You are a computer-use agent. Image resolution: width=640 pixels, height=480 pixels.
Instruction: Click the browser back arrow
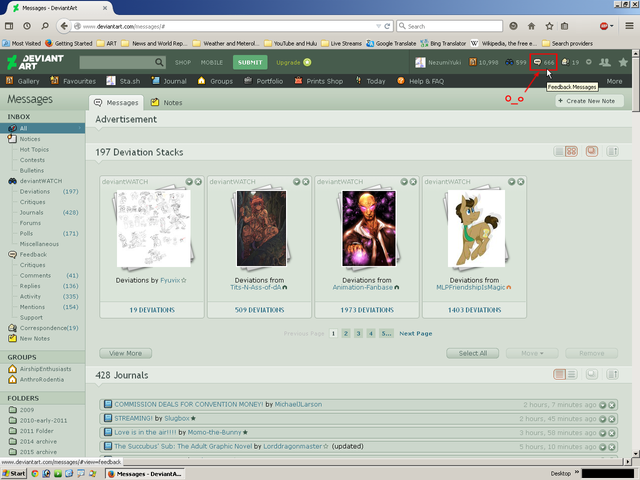coord(64,26)
